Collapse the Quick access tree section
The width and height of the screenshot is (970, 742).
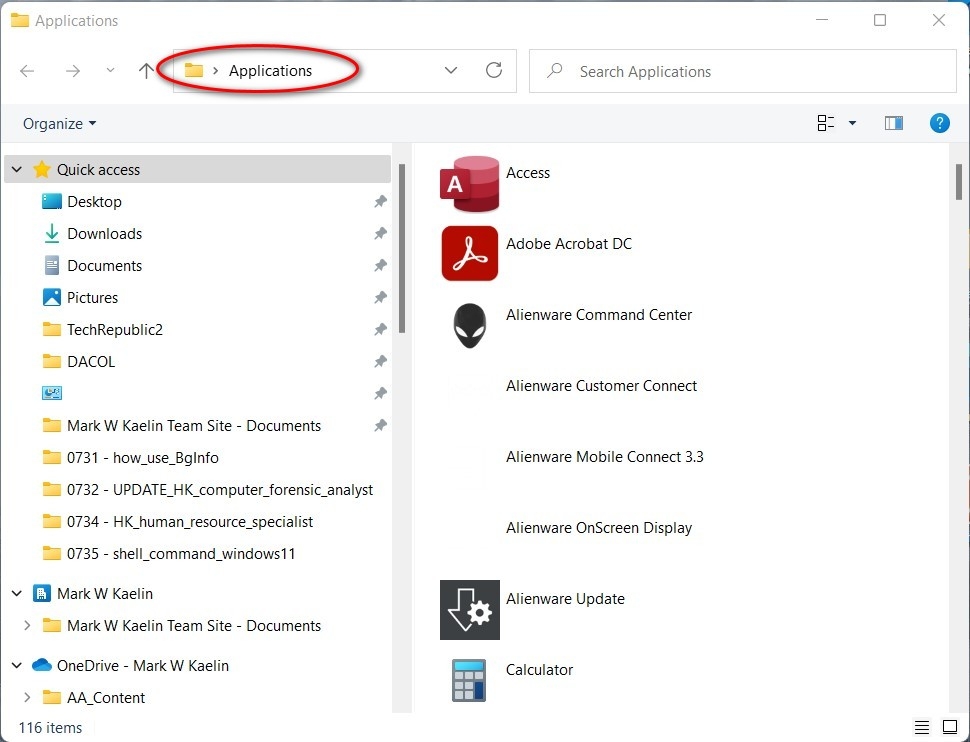pos(17,170)
